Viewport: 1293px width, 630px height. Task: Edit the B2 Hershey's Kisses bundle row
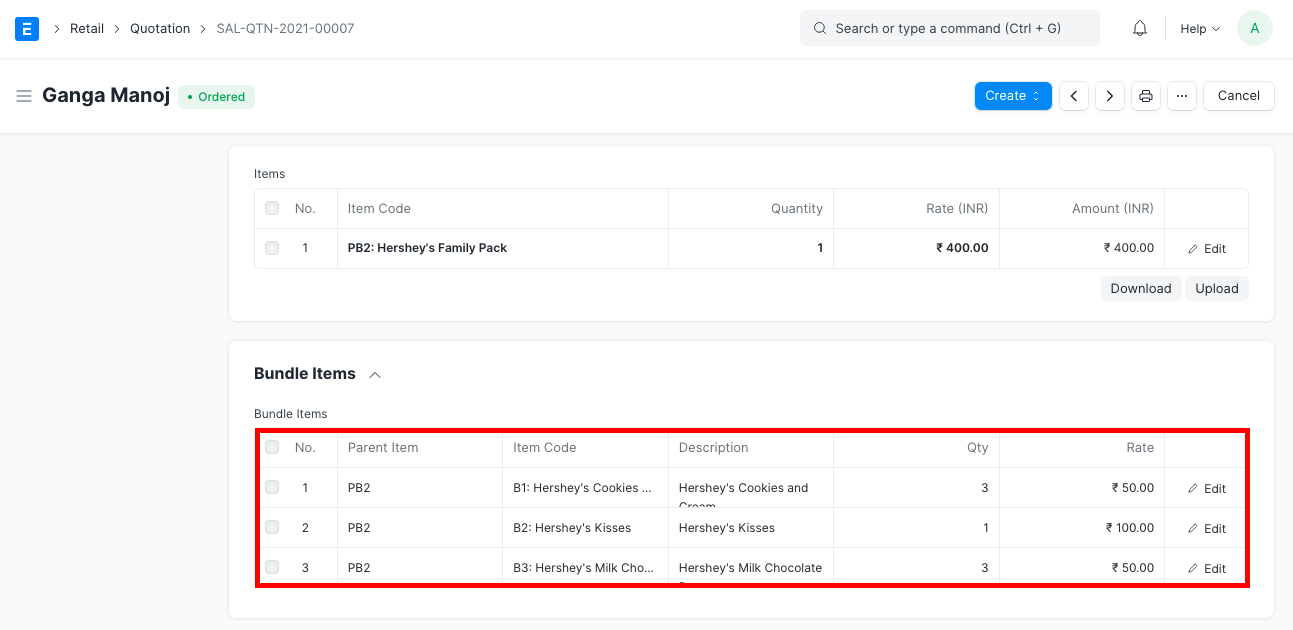[1207, 529]
